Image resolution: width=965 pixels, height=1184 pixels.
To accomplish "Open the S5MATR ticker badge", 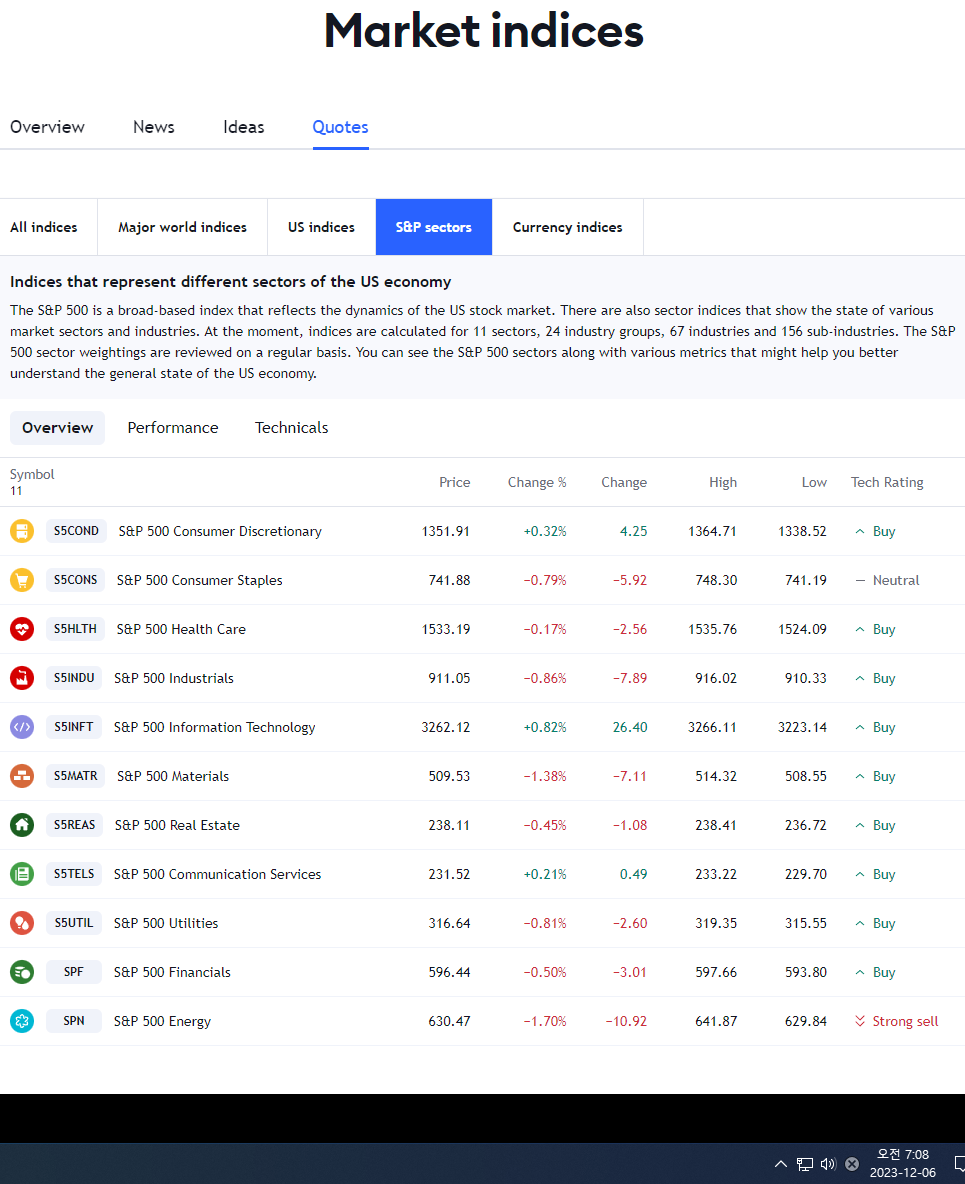I will pyautogui.click(x=76, y=775).
